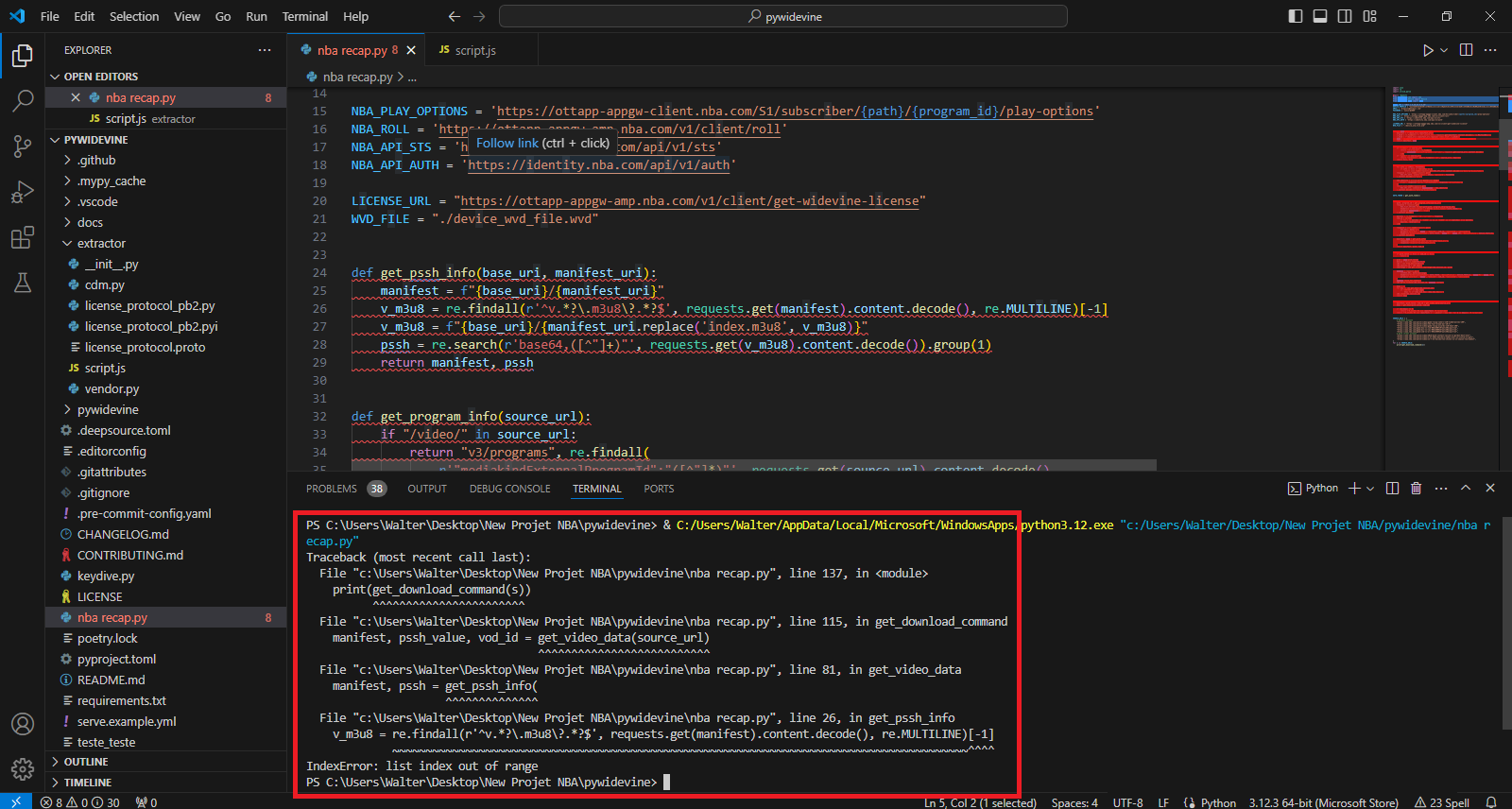The height and width of the screenshot is (809, 1512).
Task: Open the new terminal launch profile dropdown
Action: [1370, 489]
